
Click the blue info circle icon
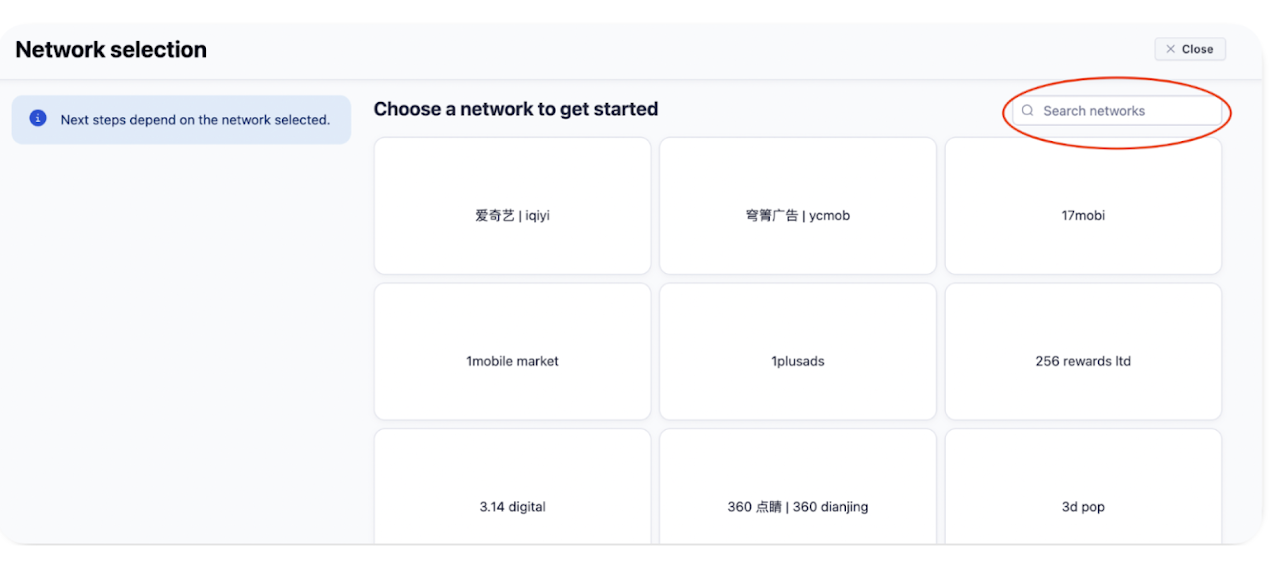click(x=38, y=118)
